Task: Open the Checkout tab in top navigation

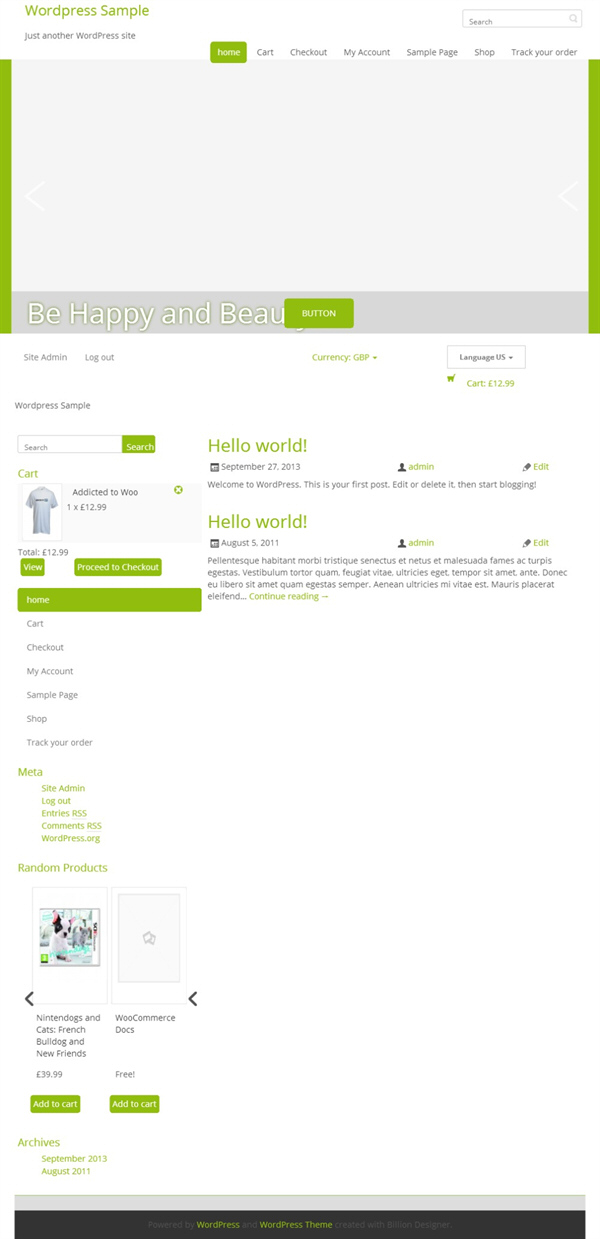Action: click(x=308, y=52)
